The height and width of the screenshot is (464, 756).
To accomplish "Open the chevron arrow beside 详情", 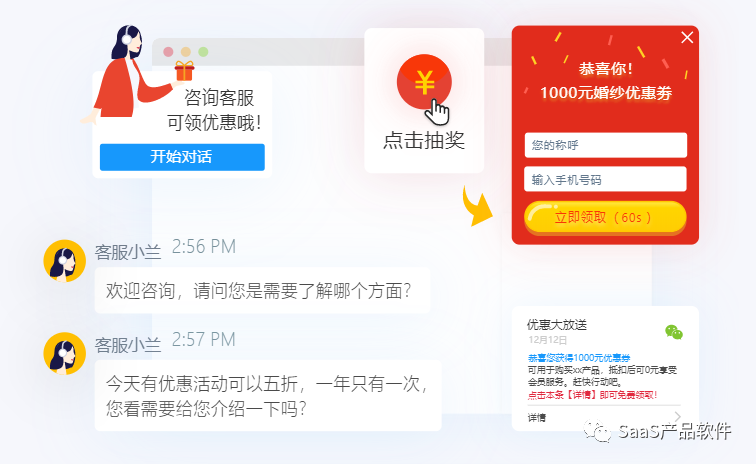I will 677,416.
